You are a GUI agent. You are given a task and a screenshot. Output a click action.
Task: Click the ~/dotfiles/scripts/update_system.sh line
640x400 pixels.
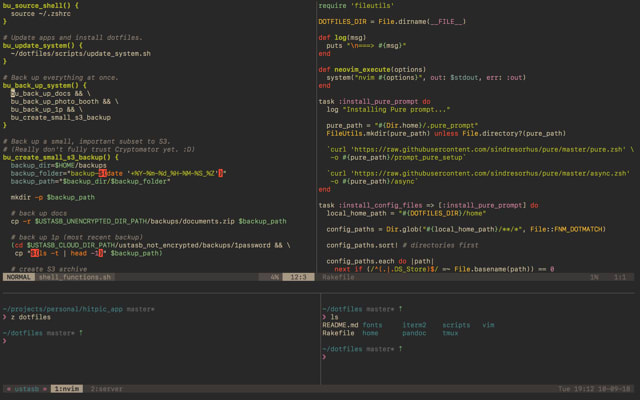[81, 53]
